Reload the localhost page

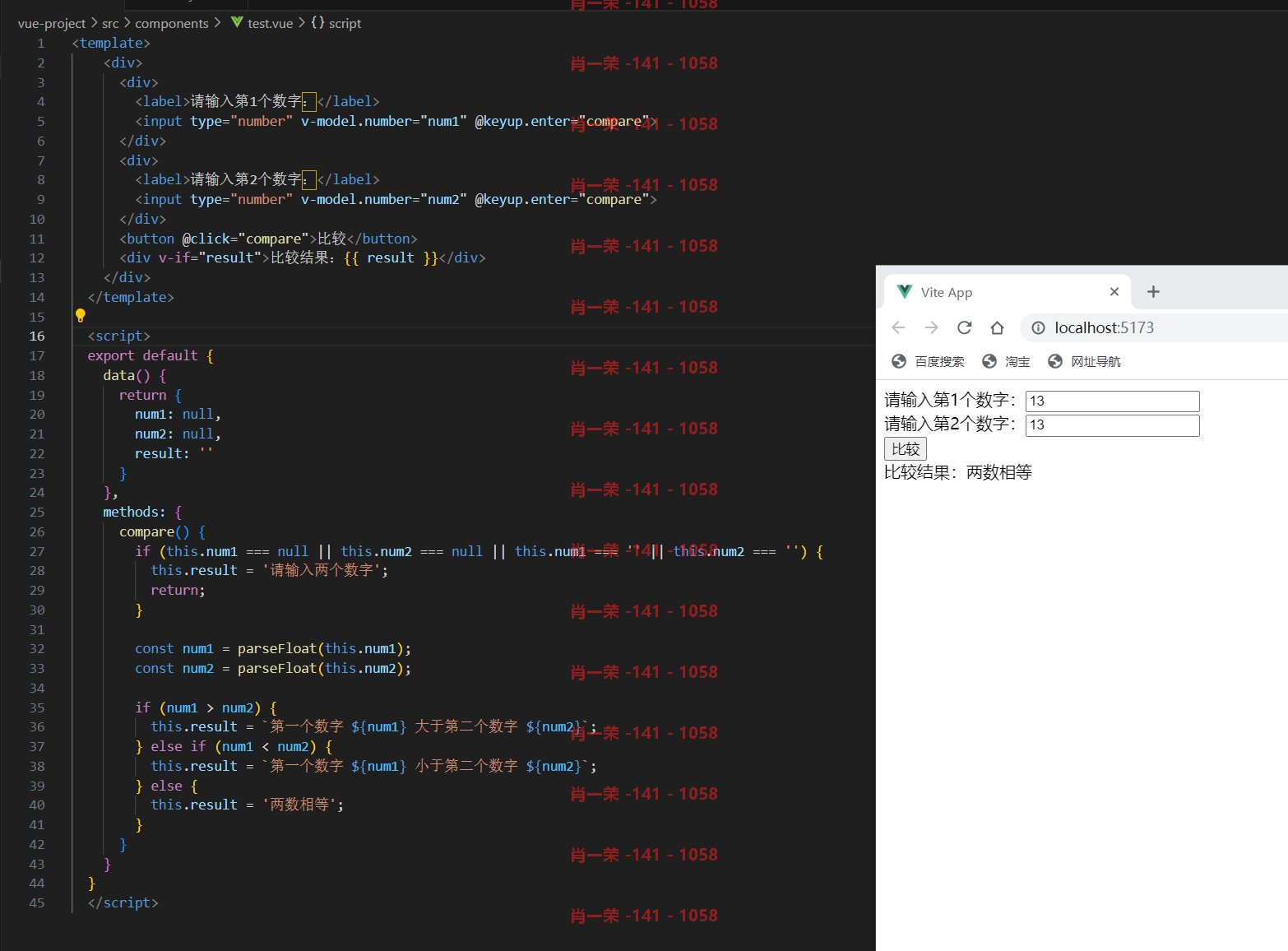coord(964,327)
